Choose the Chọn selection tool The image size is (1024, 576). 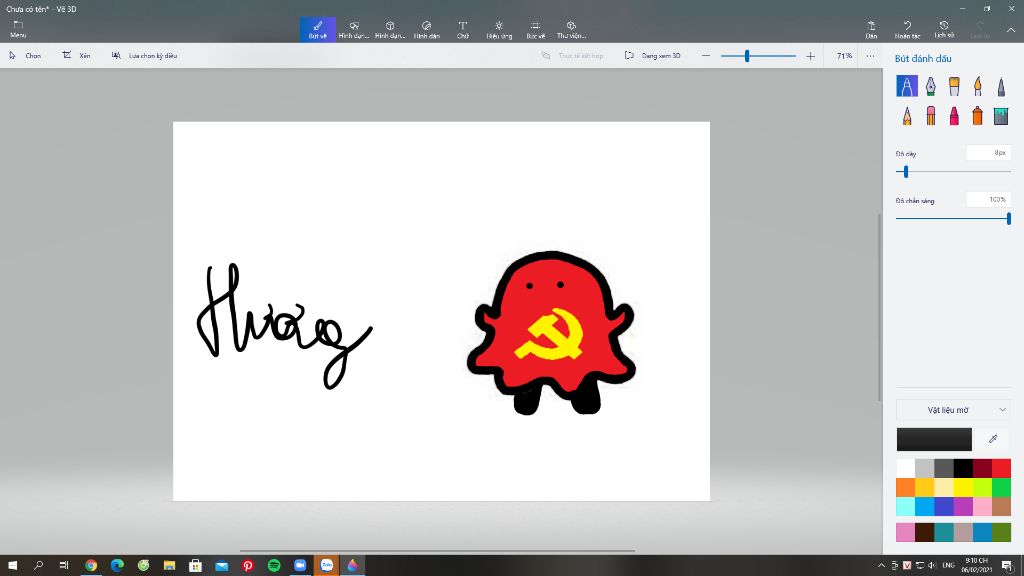click(25, 56)
